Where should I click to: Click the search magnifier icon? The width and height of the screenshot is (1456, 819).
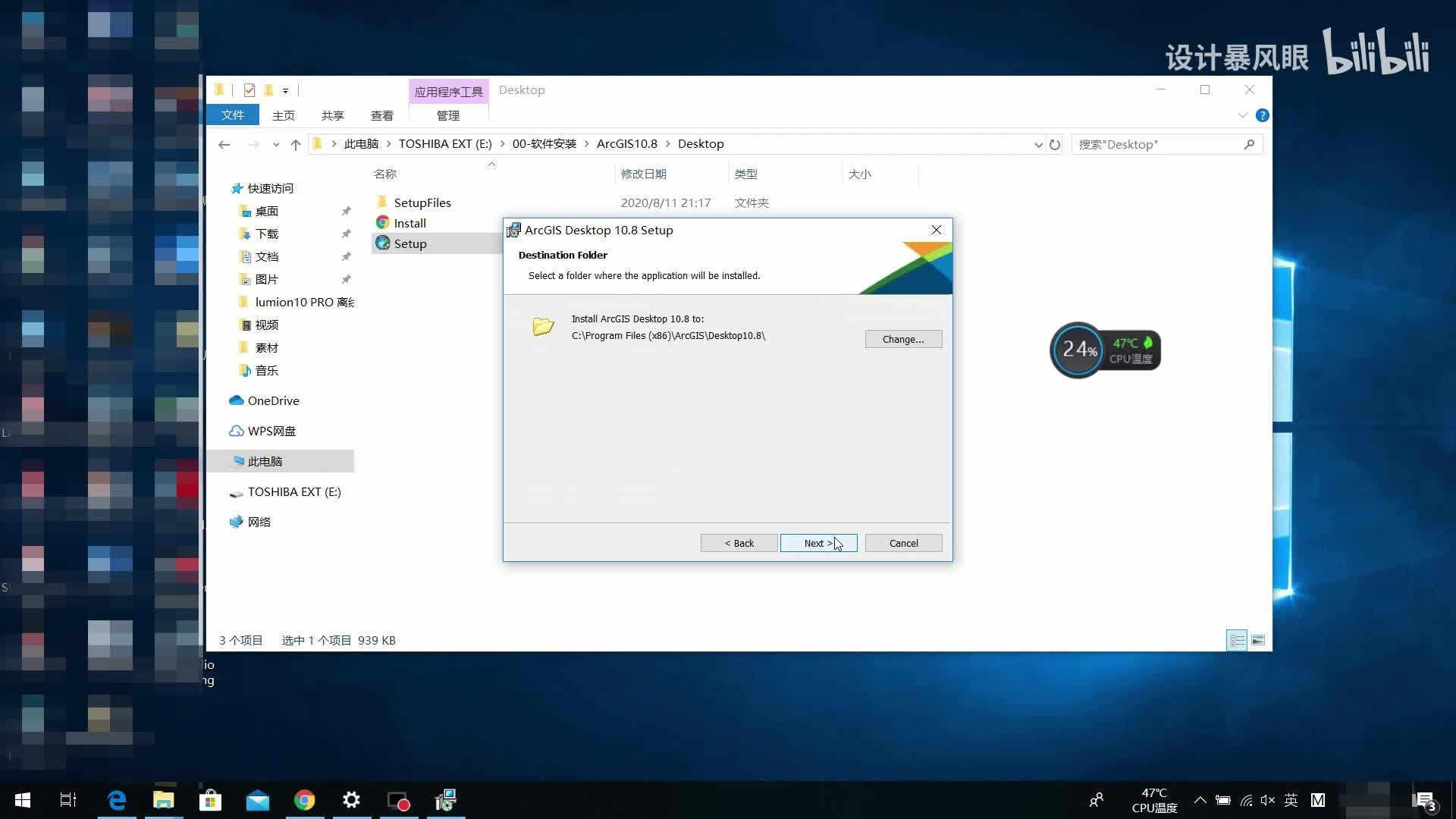pyautogui.click(x=1249, y=144)
